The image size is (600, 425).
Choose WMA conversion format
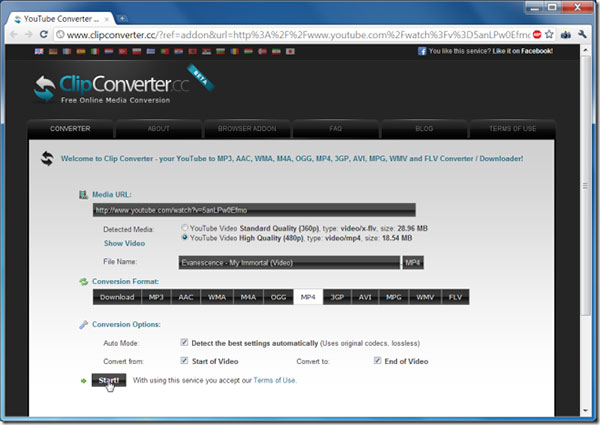tap(217, 297)
